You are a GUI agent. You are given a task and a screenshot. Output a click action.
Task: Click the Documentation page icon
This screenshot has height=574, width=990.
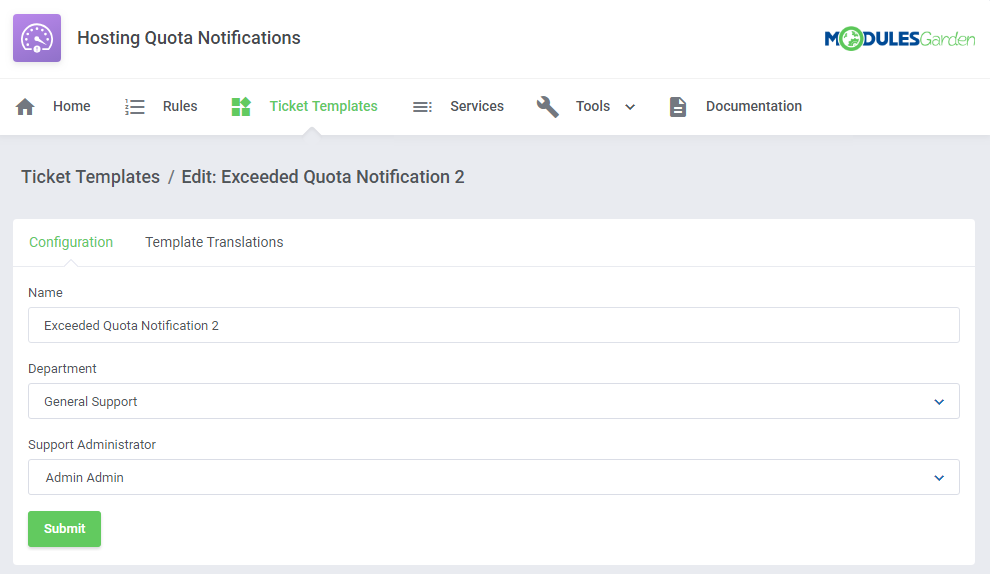coord(677,107)
